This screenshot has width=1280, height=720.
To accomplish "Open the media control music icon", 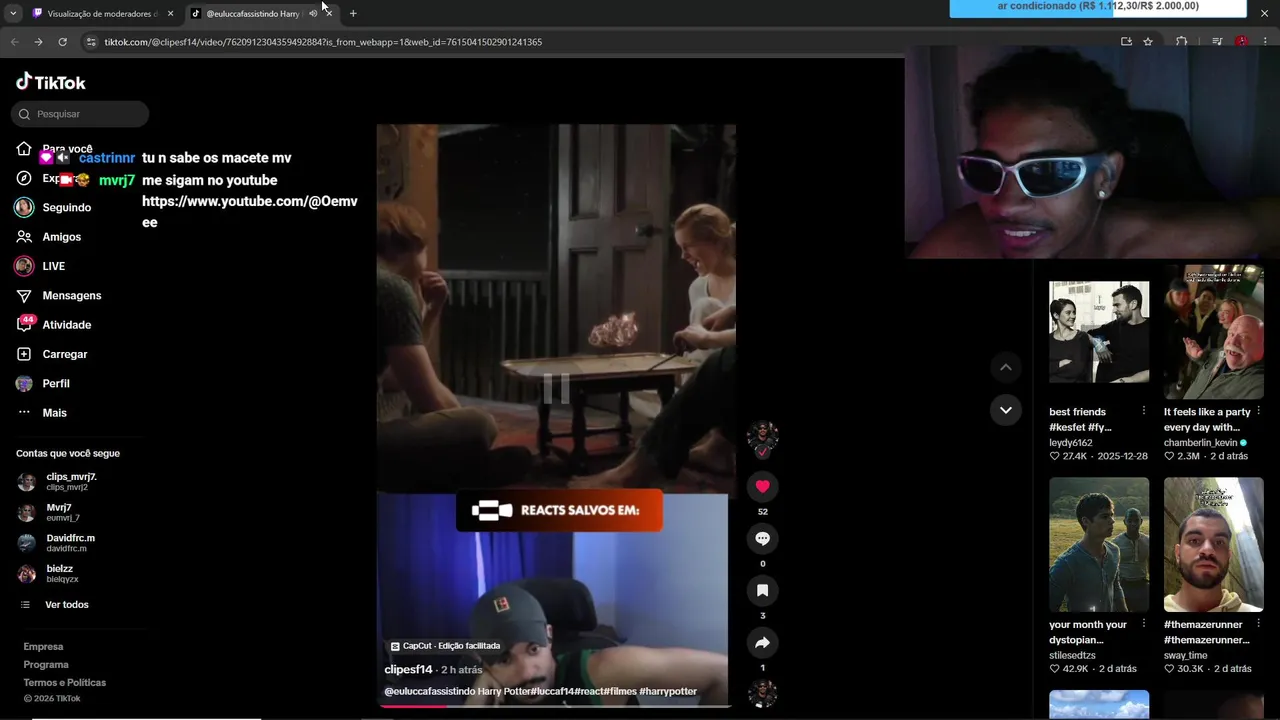I will (x=1217, y=42).
